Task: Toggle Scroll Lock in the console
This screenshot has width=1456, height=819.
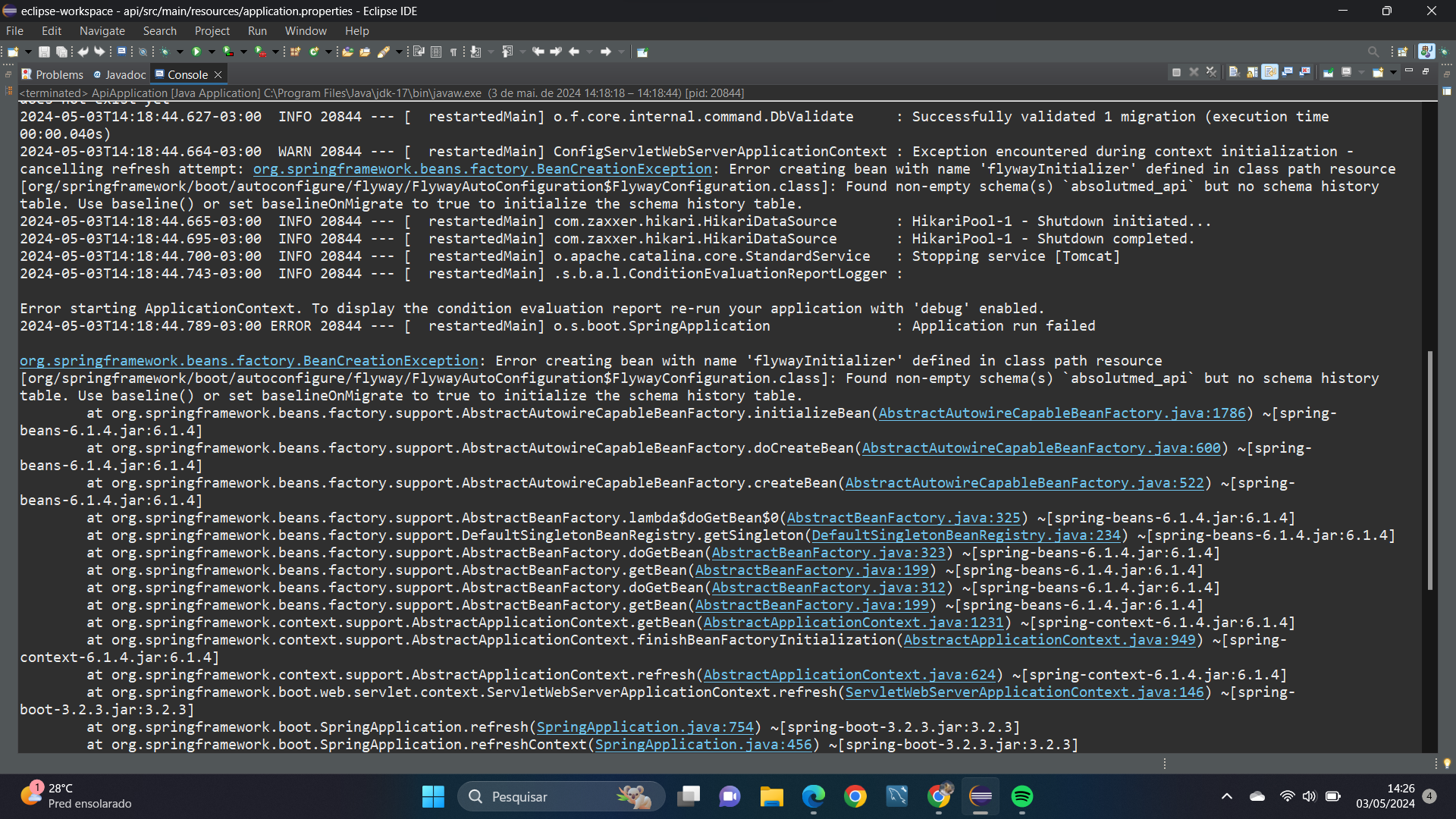Action: click(x=1252, y=72)
